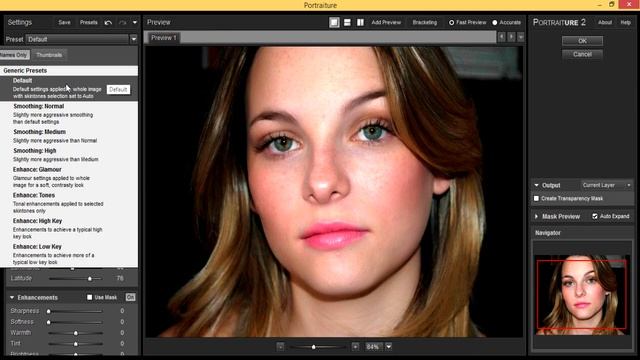Click the main portrait preview image
640x360 pixels.
[x=334, y=192]
